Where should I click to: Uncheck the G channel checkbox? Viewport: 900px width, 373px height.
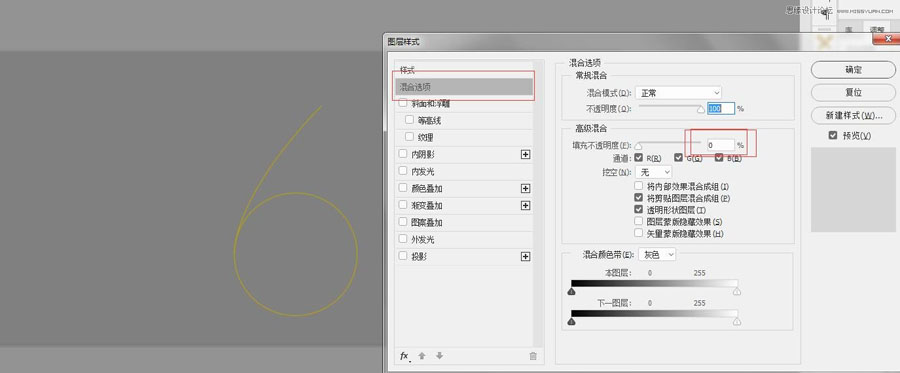[x=678, y=158]
